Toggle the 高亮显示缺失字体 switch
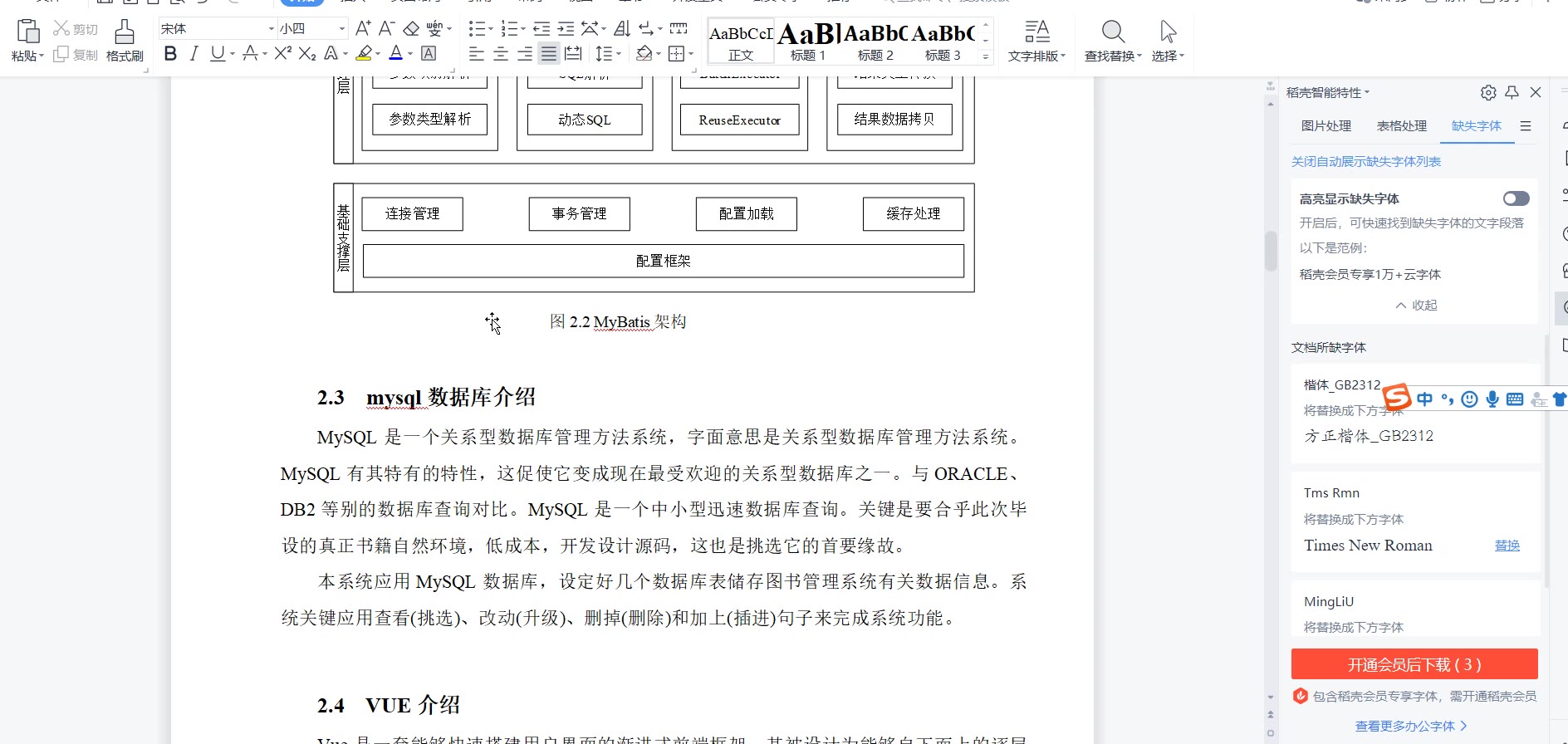This screenshot has width=1568, height=744. [x=1517, y=198]
